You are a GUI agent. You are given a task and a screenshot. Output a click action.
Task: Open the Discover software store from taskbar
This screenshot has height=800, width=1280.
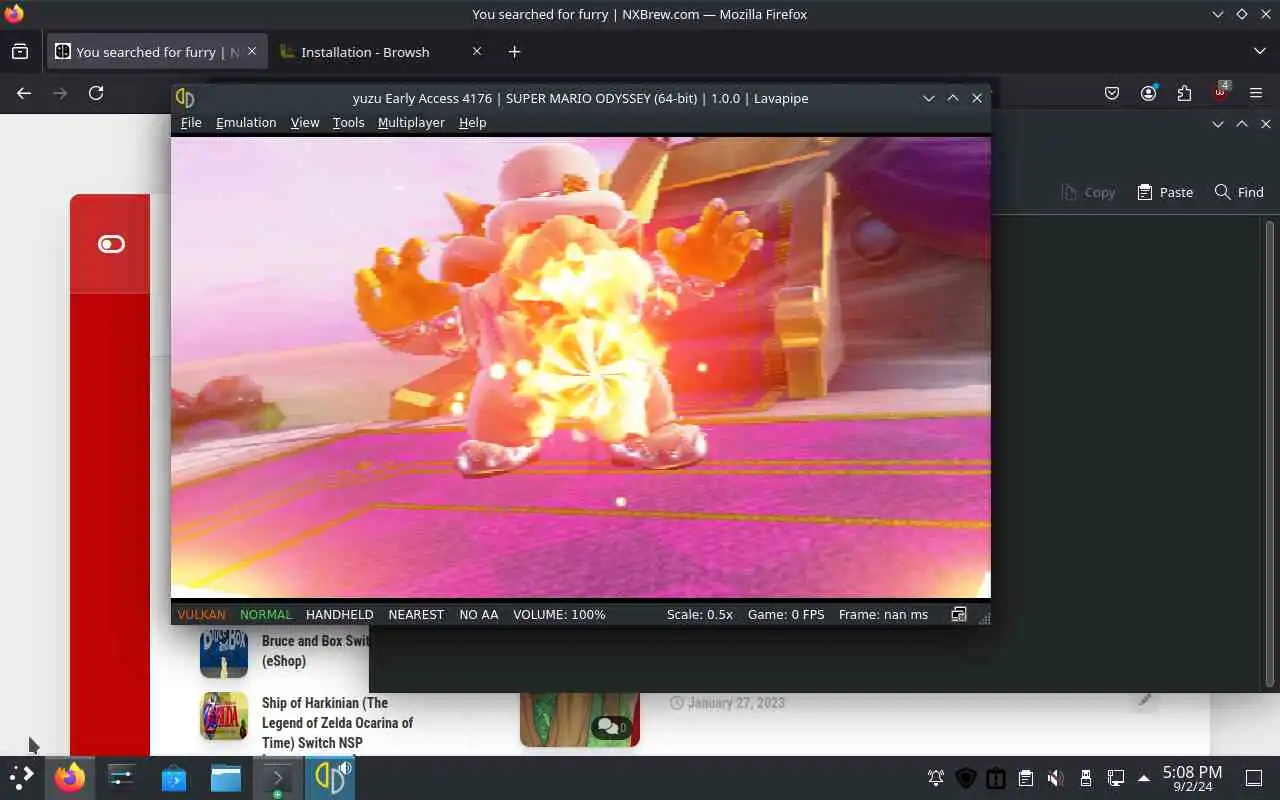tap(174, 778)
